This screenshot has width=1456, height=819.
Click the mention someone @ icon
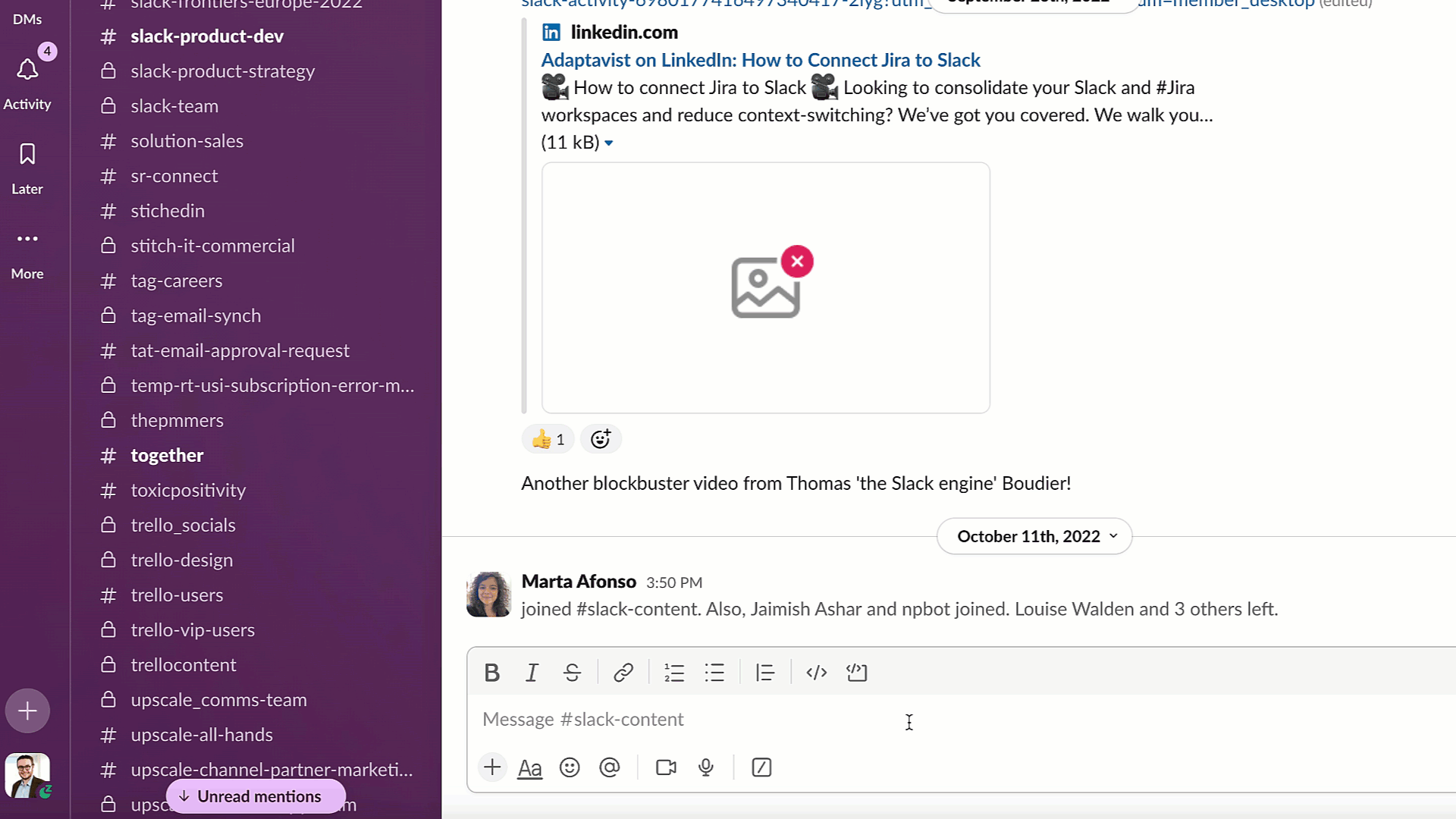[609, 768]
